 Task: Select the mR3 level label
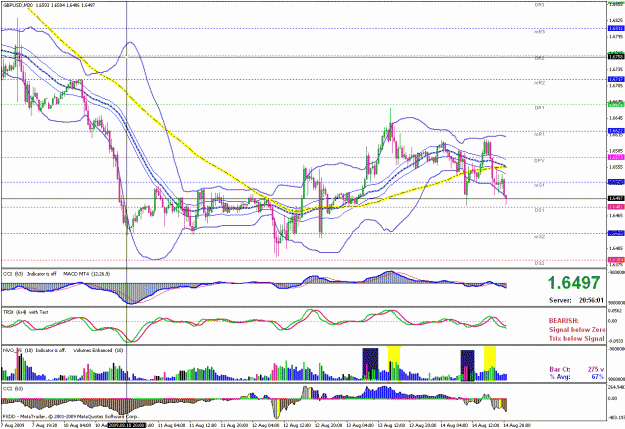(539, 31)
